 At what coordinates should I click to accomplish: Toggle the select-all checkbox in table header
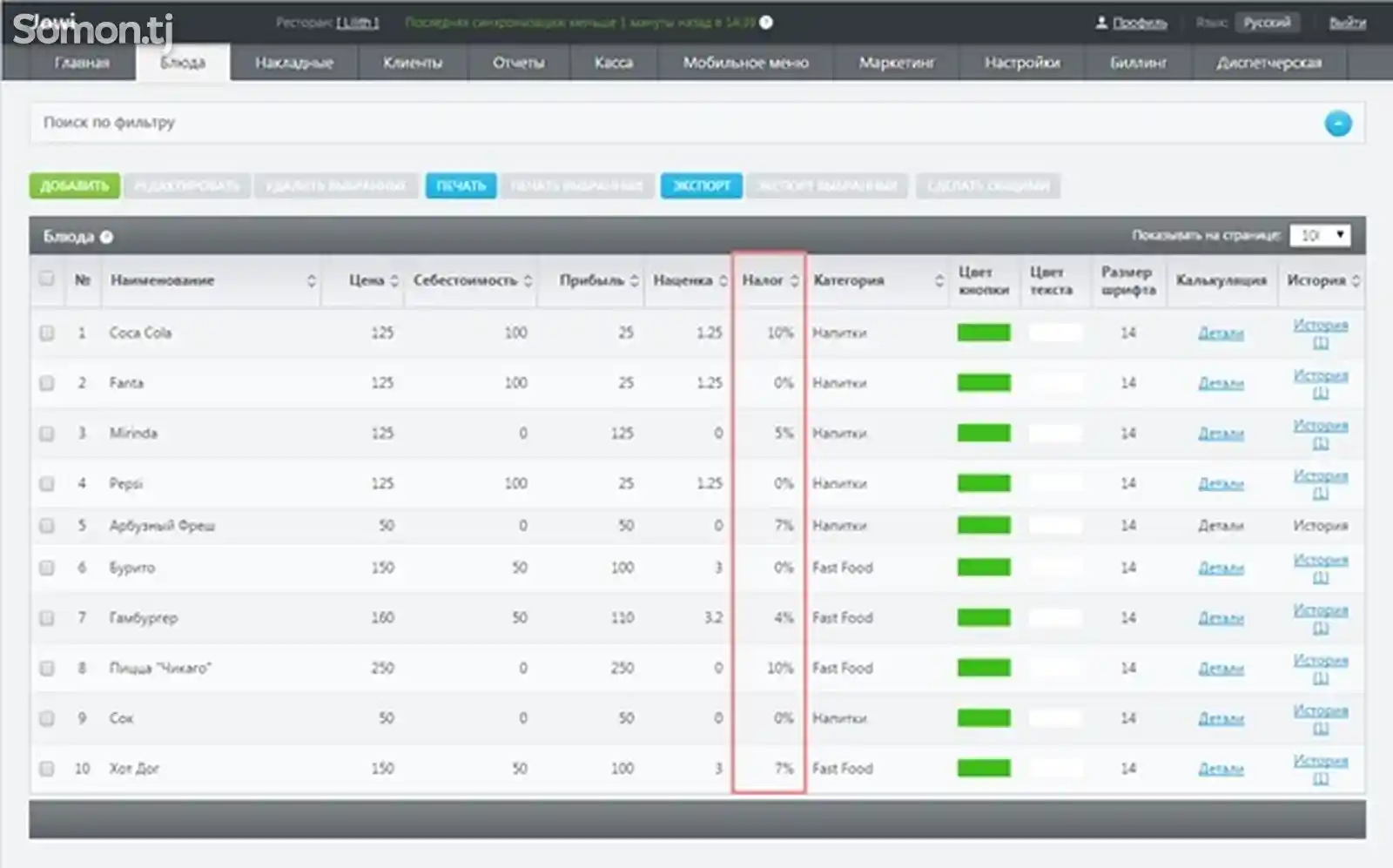click(46, 279)
